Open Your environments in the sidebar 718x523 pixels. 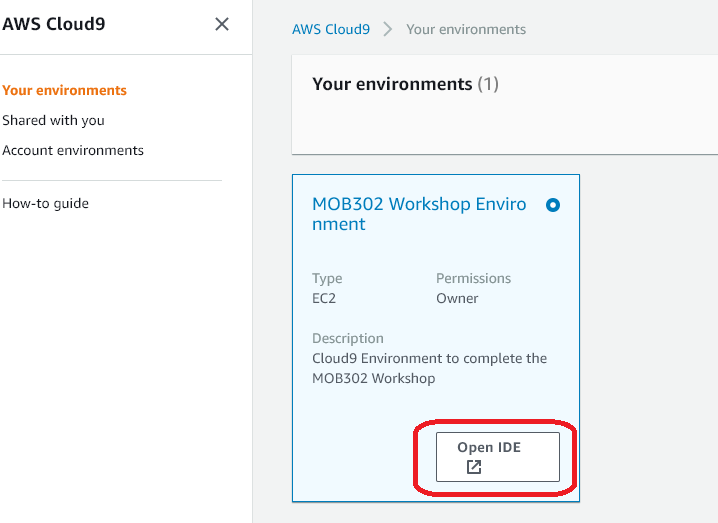(65, 90)
